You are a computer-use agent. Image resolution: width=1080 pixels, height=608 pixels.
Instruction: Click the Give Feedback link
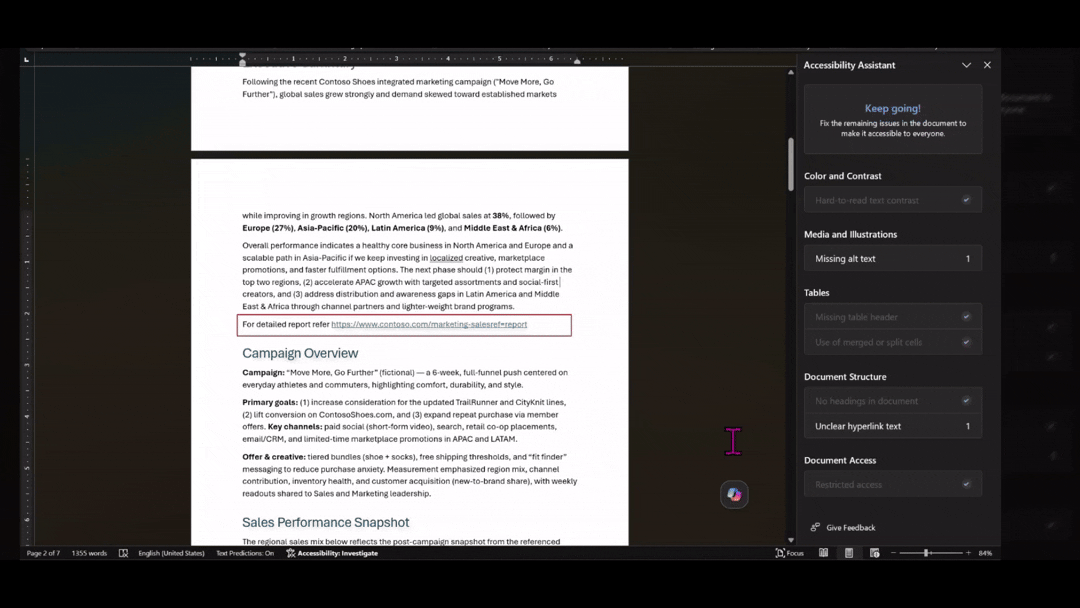click(x=851, y=527)
